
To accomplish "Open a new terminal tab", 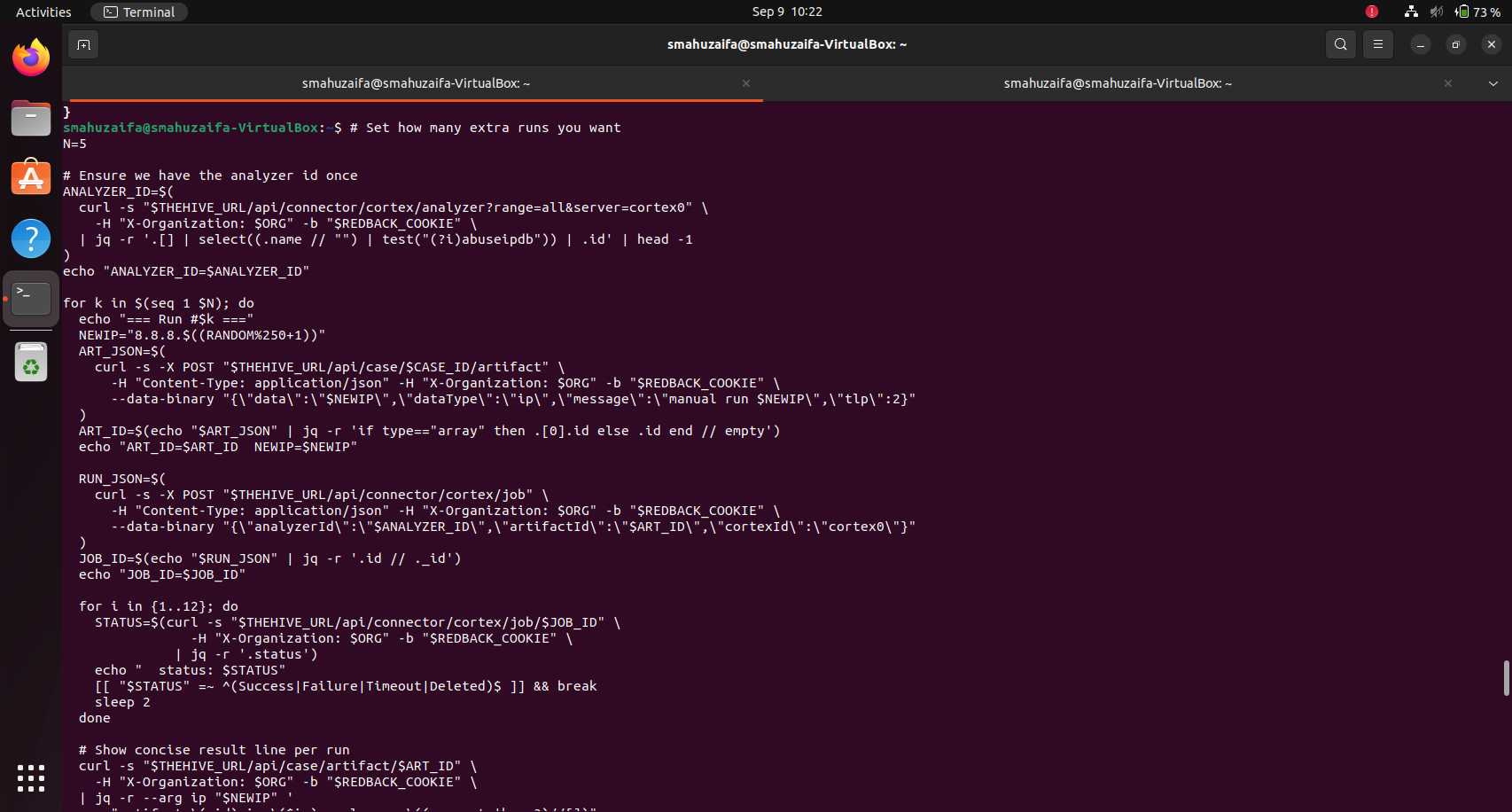I will (83, 44).
